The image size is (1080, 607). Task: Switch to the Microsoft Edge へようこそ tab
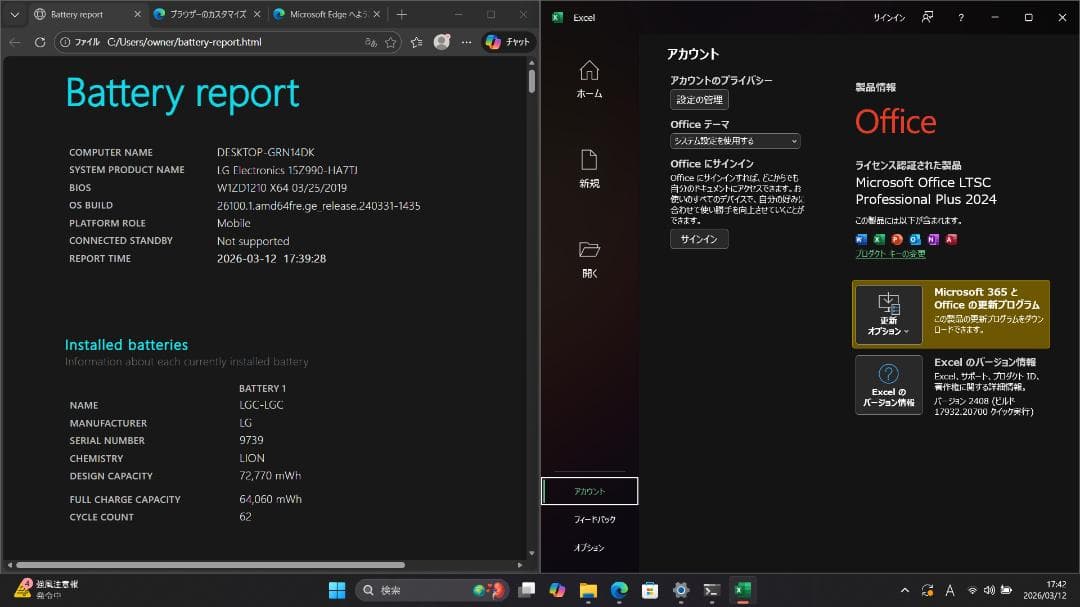click(326, 14)
